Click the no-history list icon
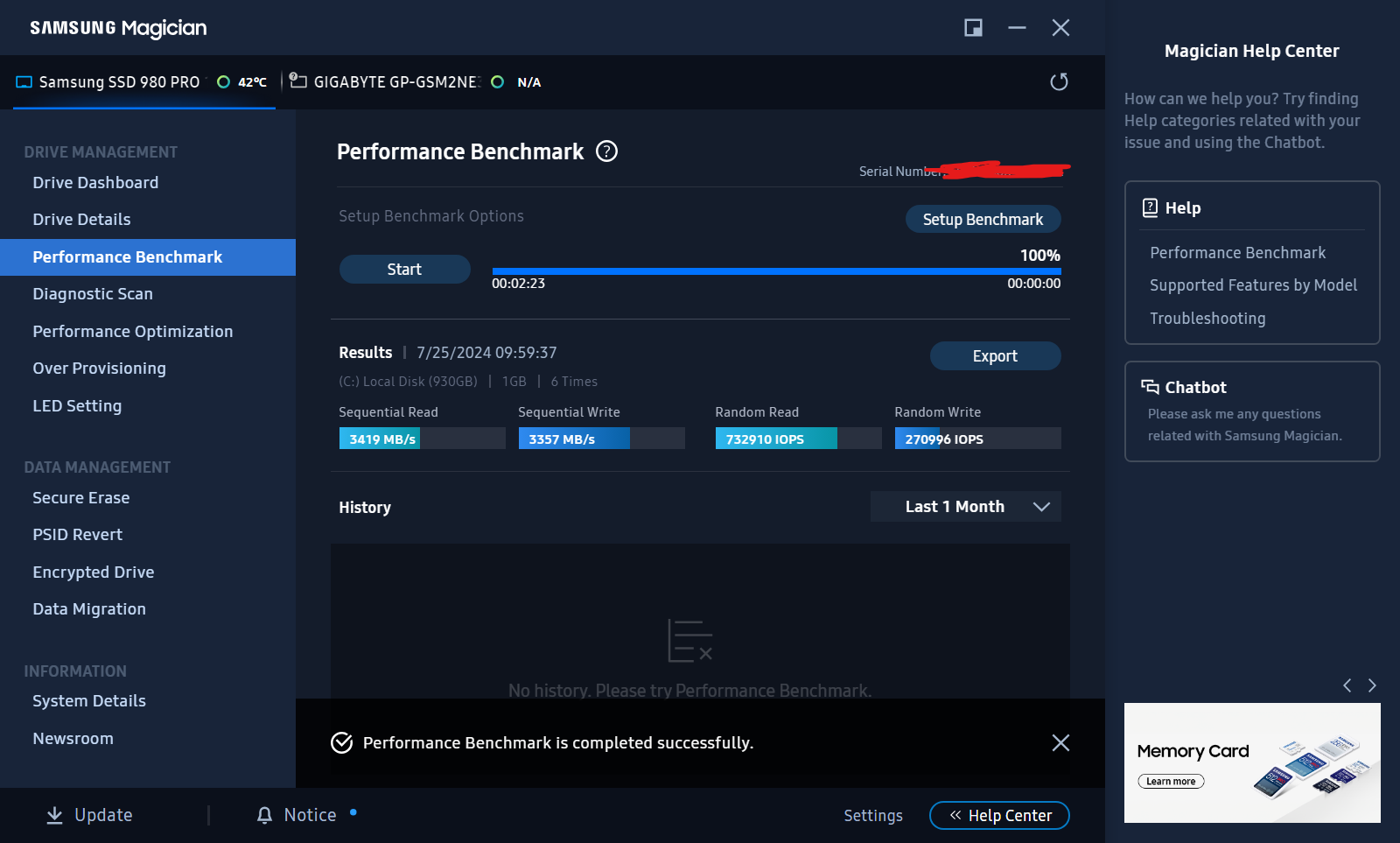1400x843 pixels. click(x=690, y=641)
